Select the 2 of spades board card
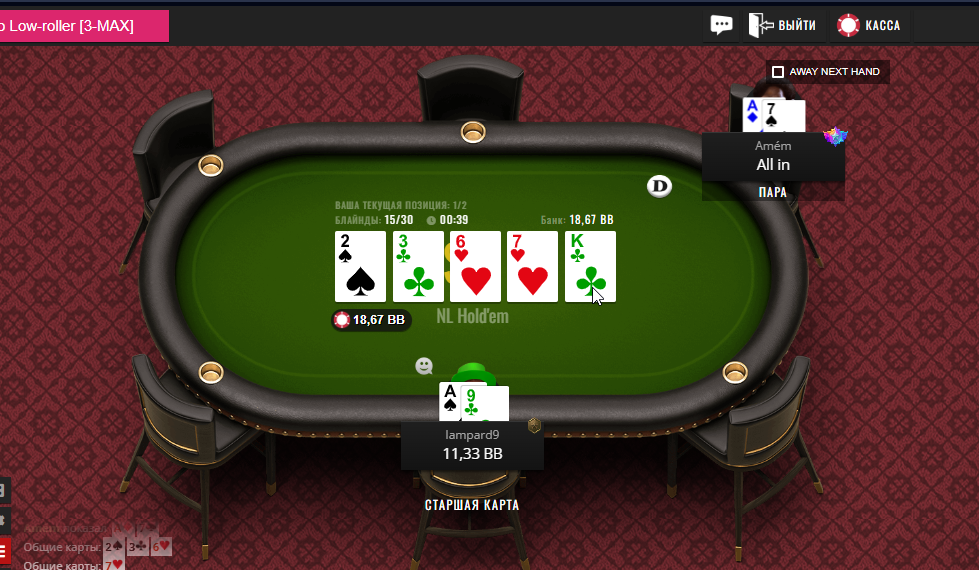Viewport: 979px width, 570px height. click(360, 267)
